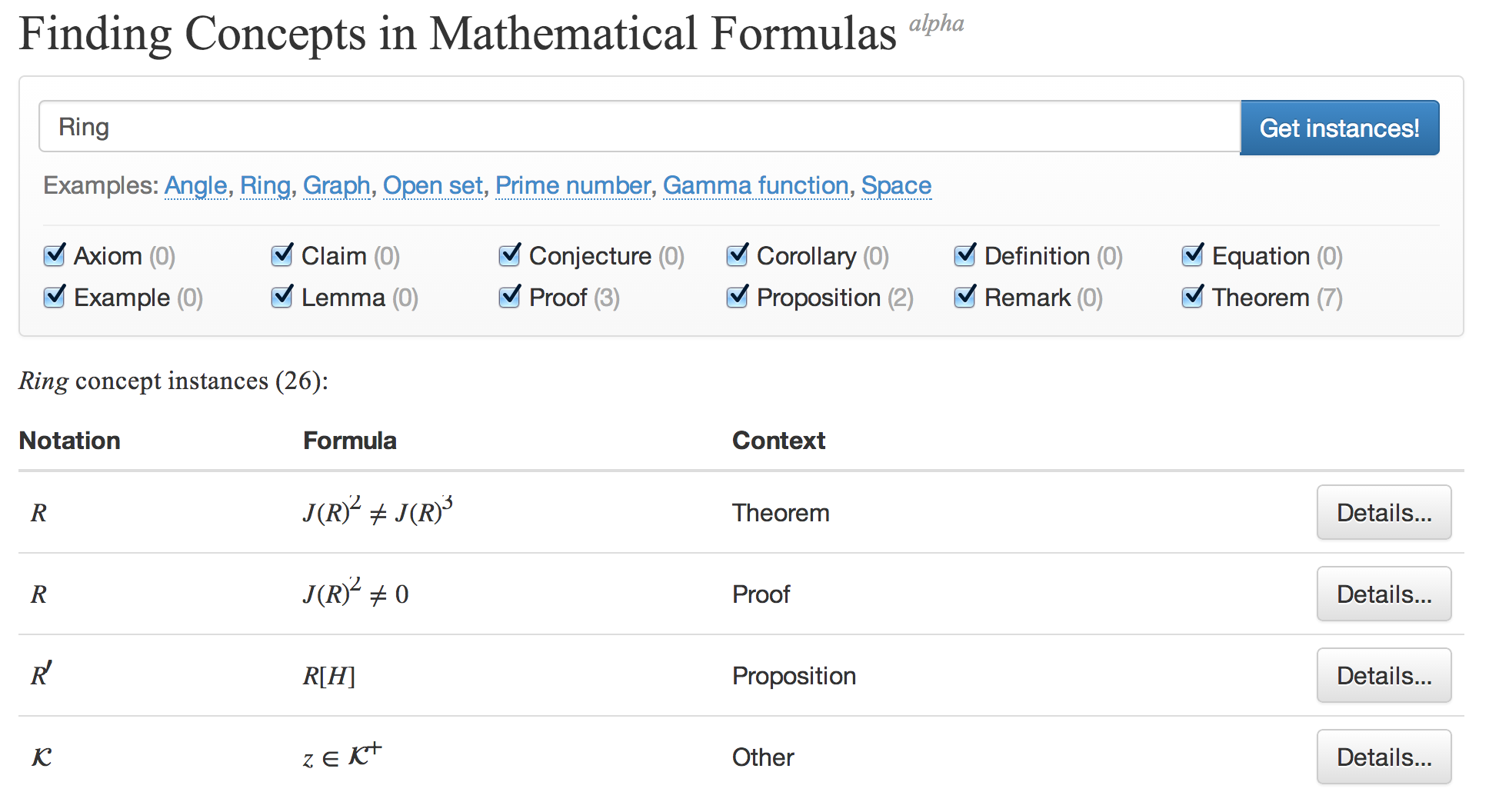The image size is (1489, 812).
Task: Toggle the Proposition checkbox
Action: 738,297
